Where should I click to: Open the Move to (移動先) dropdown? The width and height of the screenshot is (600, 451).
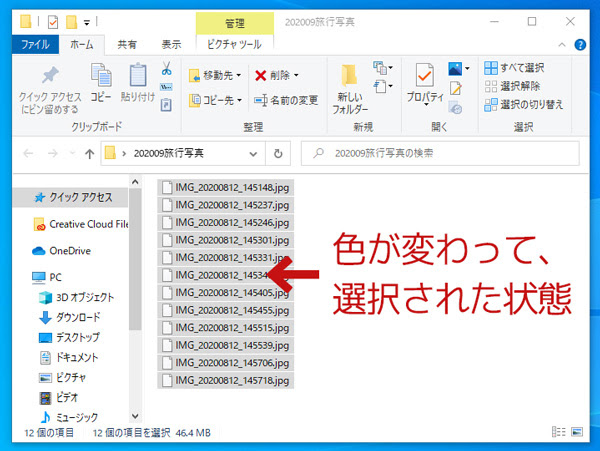click(x=215, y=75)
